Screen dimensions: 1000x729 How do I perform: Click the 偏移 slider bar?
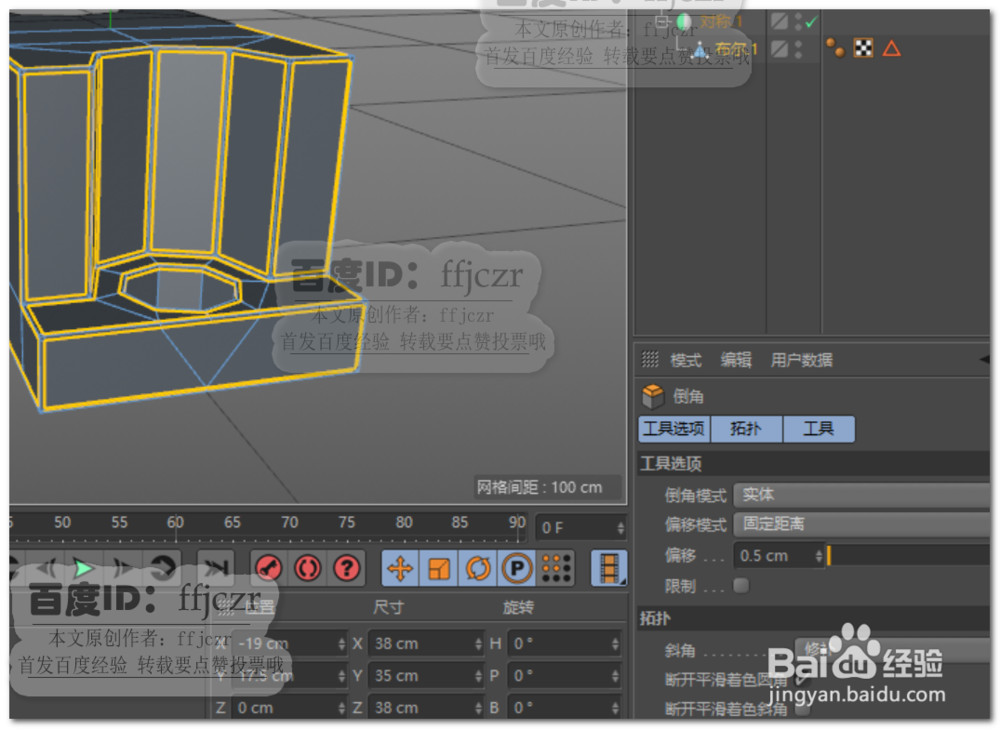click(908, 556)
